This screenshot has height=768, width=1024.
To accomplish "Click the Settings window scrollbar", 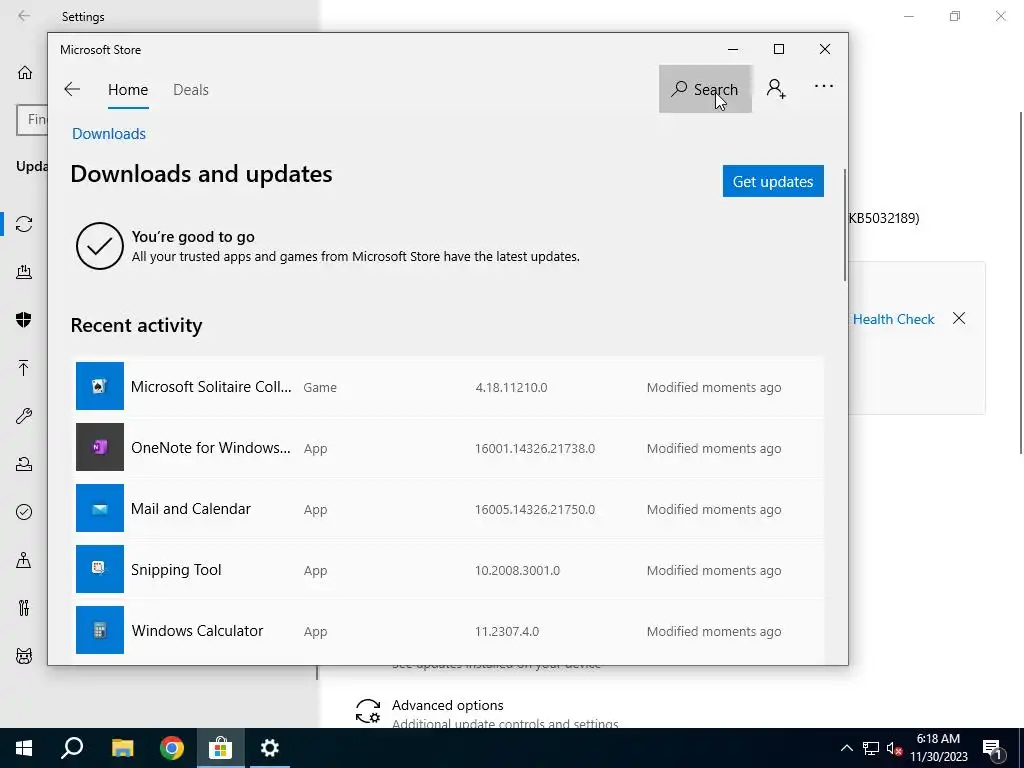I will click(1021, 283).
